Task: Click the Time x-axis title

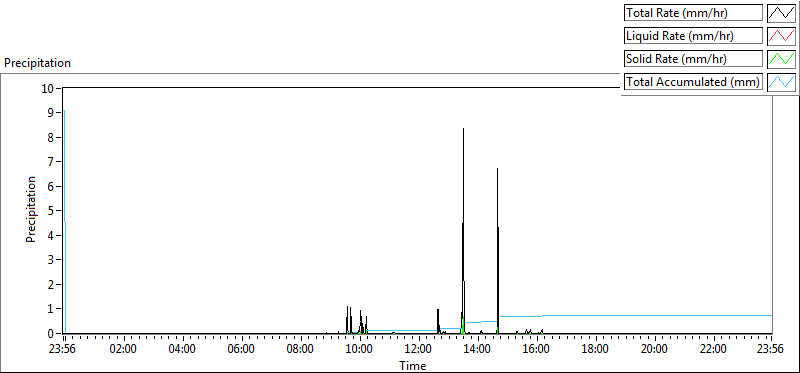Action: coord(413,365)
